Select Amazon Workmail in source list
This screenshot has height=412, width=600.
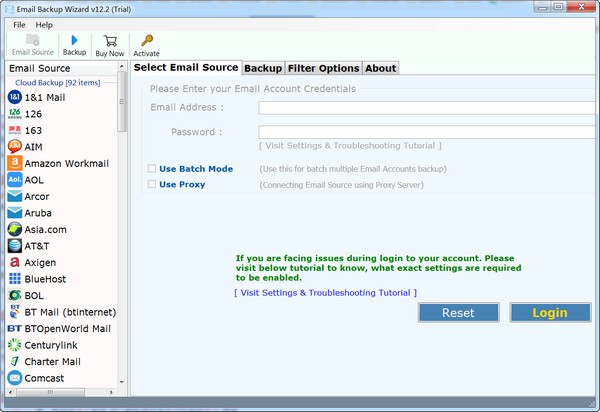66,163
